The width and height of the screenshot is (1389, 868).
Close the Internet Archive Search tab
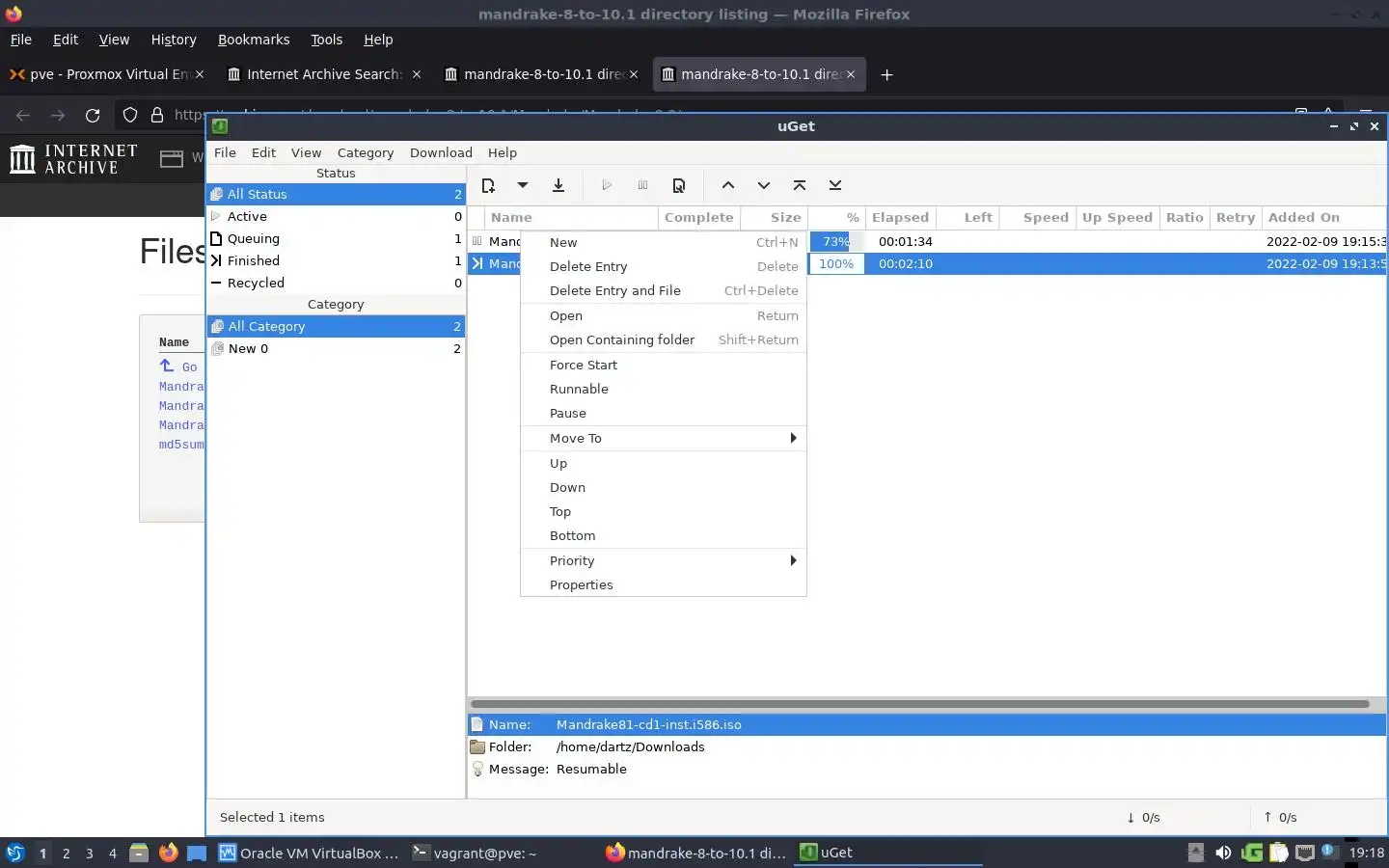coord(417,74)
